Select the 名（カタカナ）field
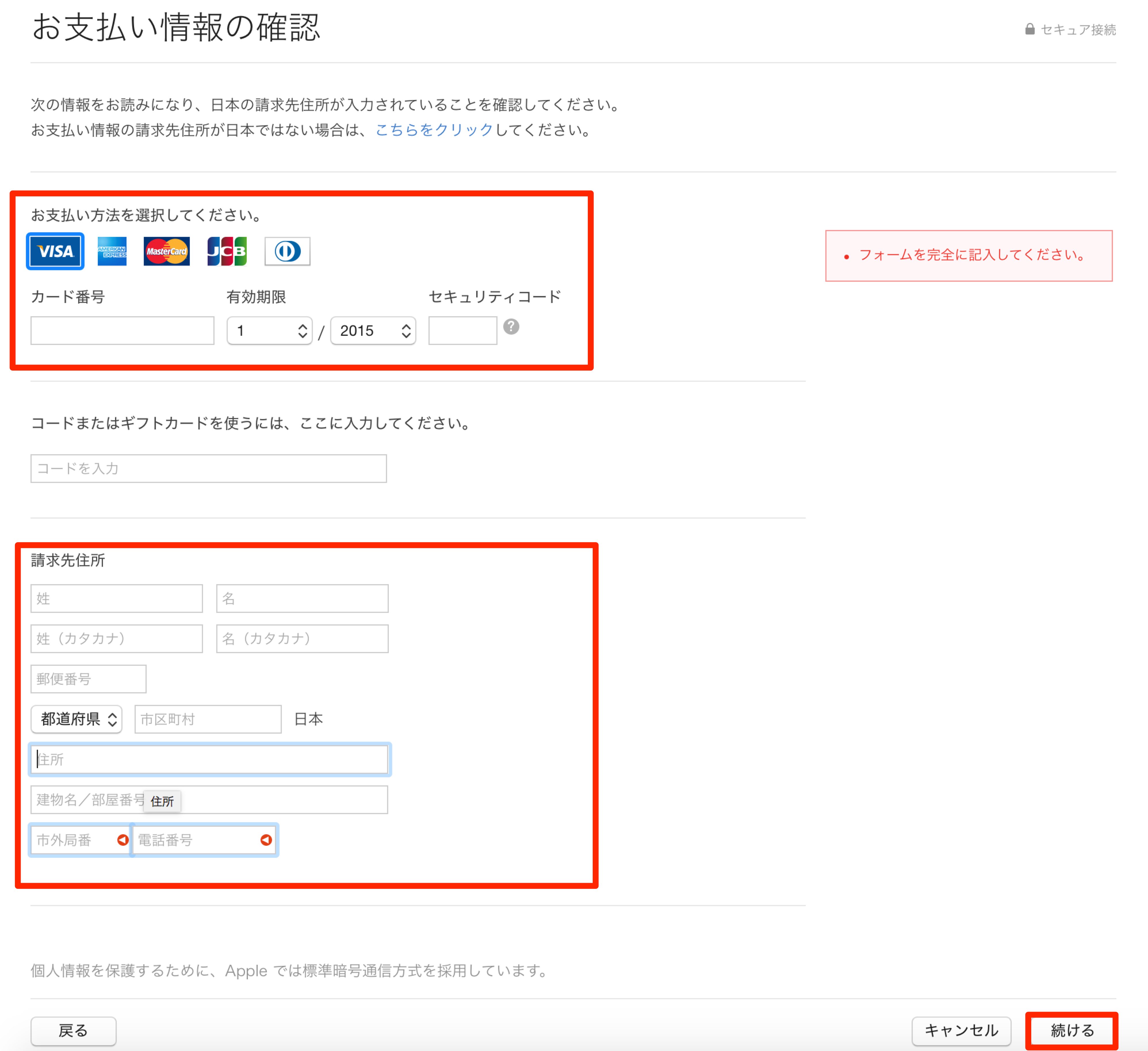Viewport: 1148px width, 1051px height. point(302,639)
